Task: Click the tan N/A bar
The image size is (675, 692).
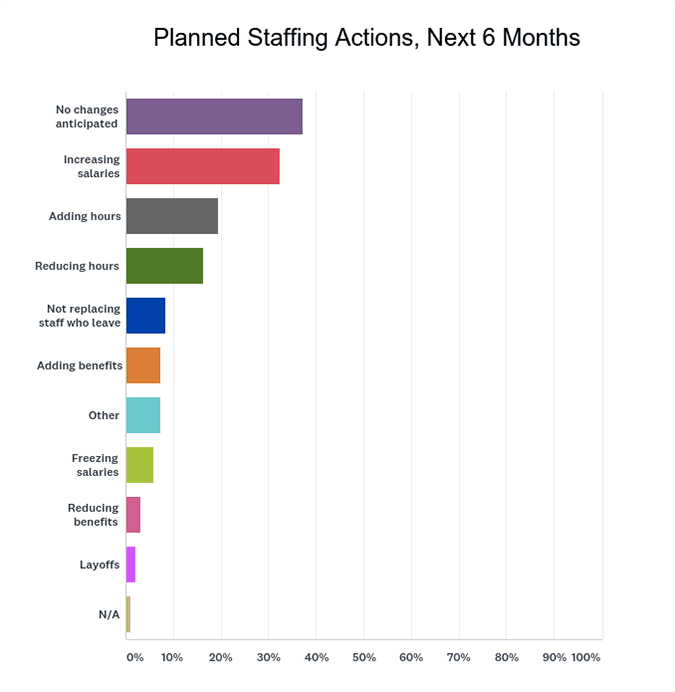Action: coord(128,614)
